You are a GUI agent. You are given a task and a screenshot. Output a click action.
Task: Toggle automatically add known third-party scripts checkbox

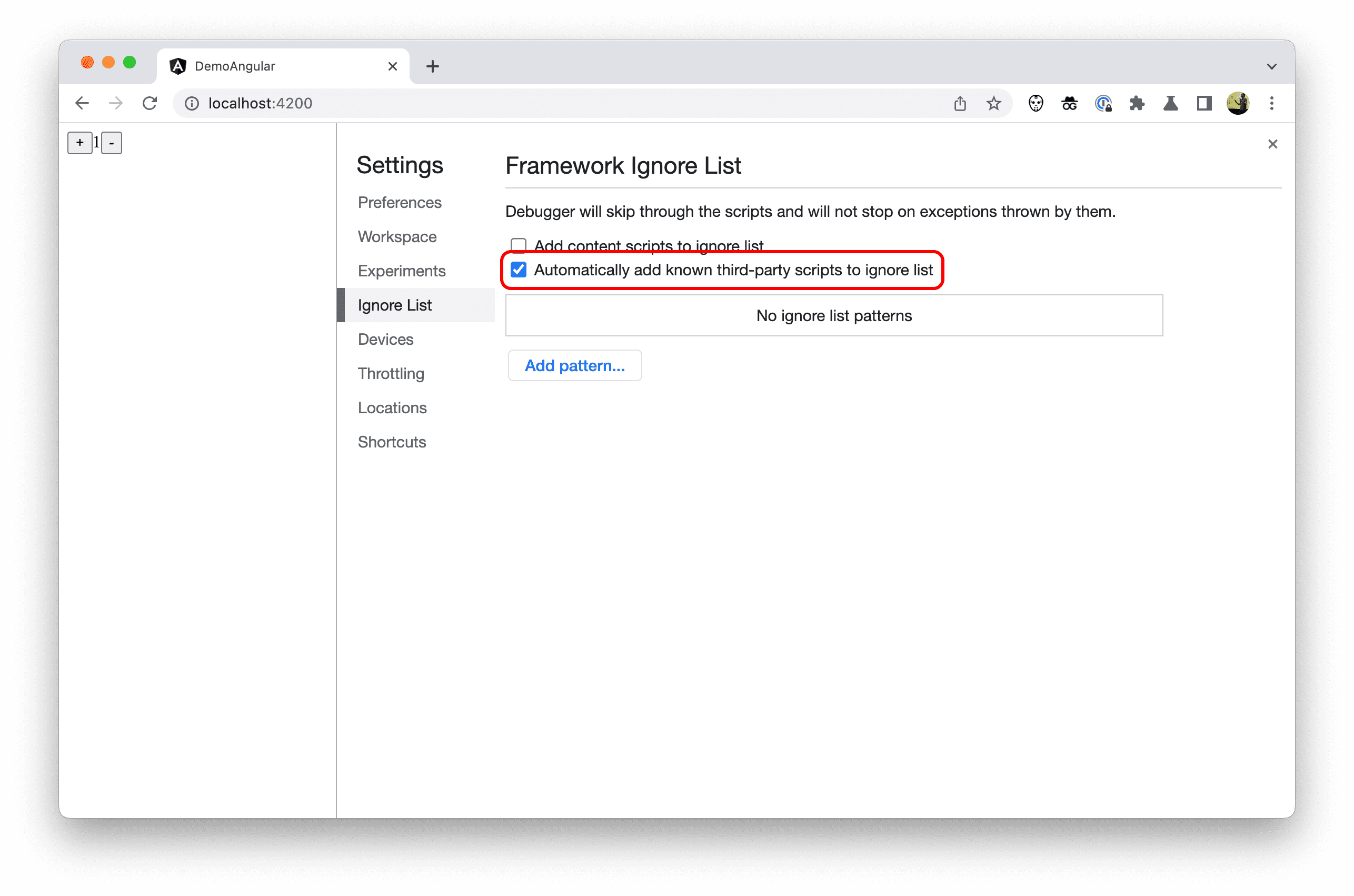(x=518, y=269)
